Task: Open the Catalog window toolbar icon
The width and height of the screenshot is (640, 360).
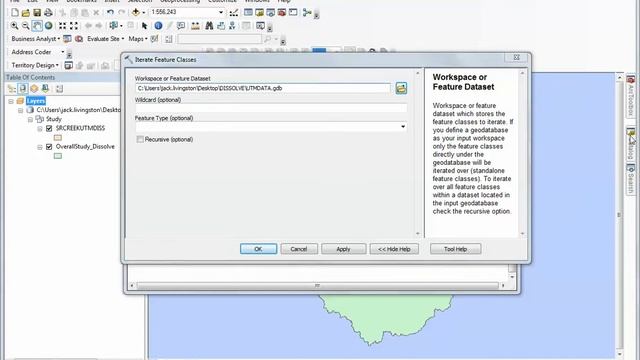Action: (x=259, y=13)
